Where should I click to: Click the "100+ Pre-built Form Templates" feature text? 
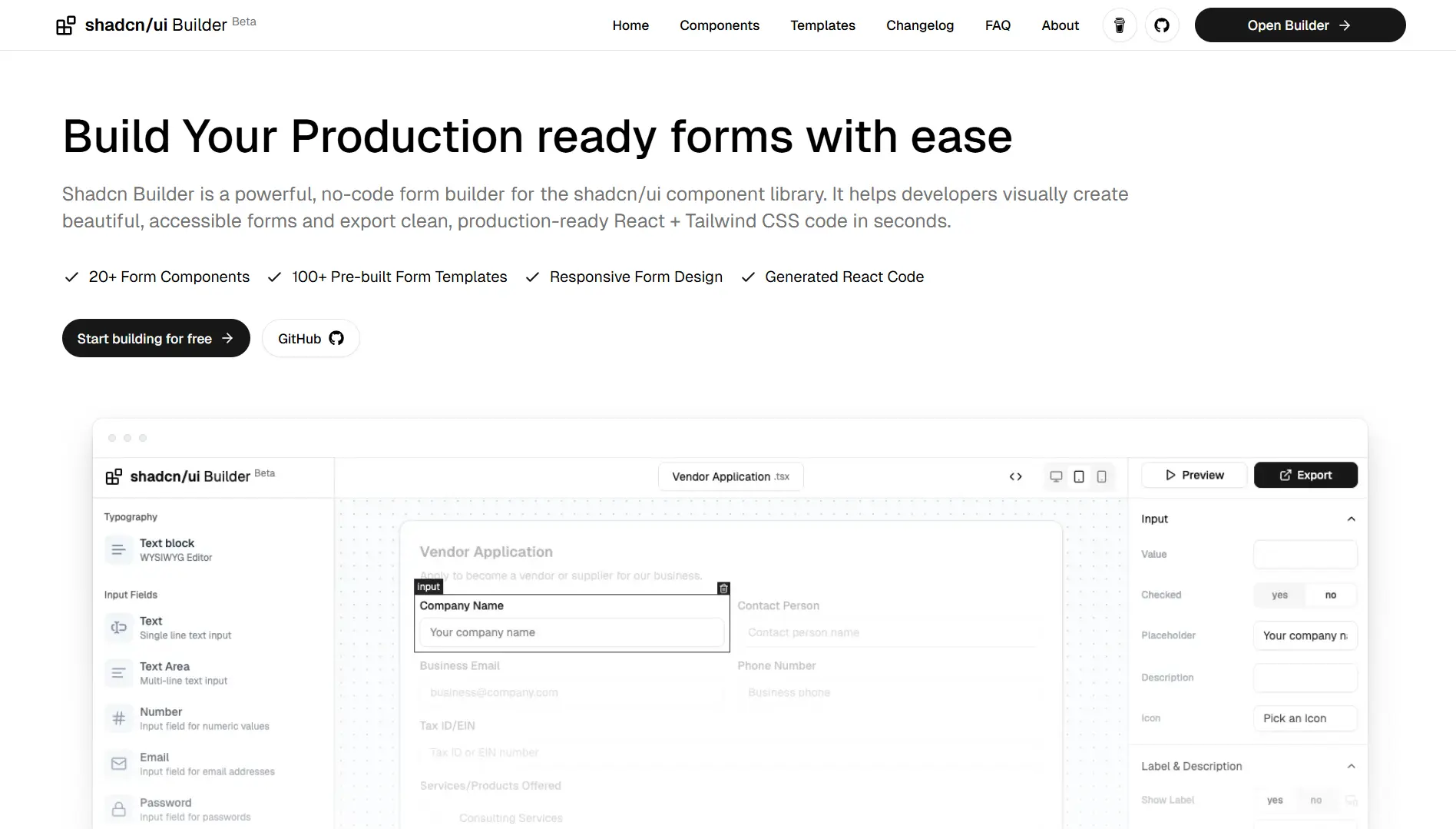(x=399, y=277)
